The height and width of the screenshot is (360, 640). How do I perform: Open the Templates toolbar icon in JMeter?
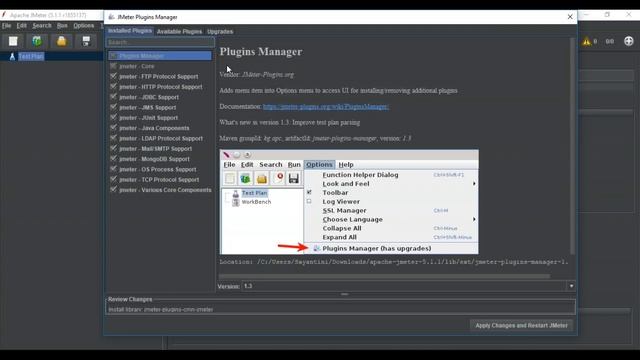pos(37,41)
